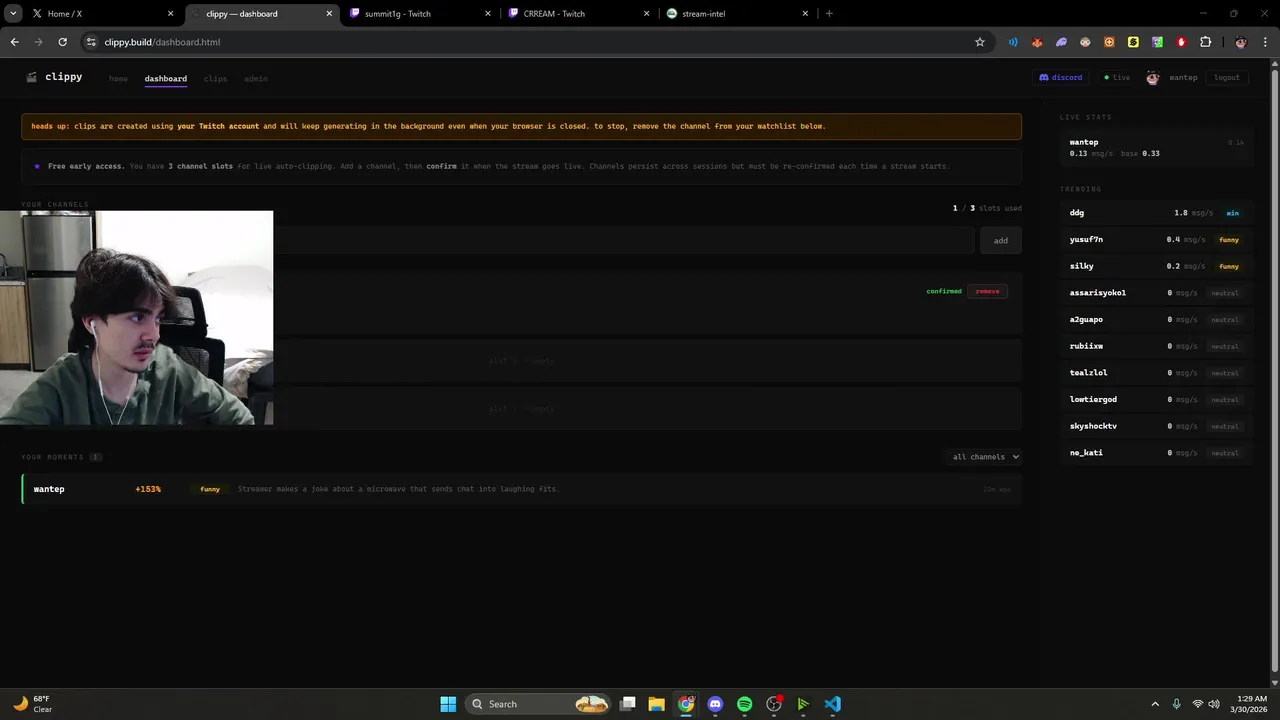Click the wantep profile avatar
The height and width of the screenshot is (720, 1280).
(1153, 78)
